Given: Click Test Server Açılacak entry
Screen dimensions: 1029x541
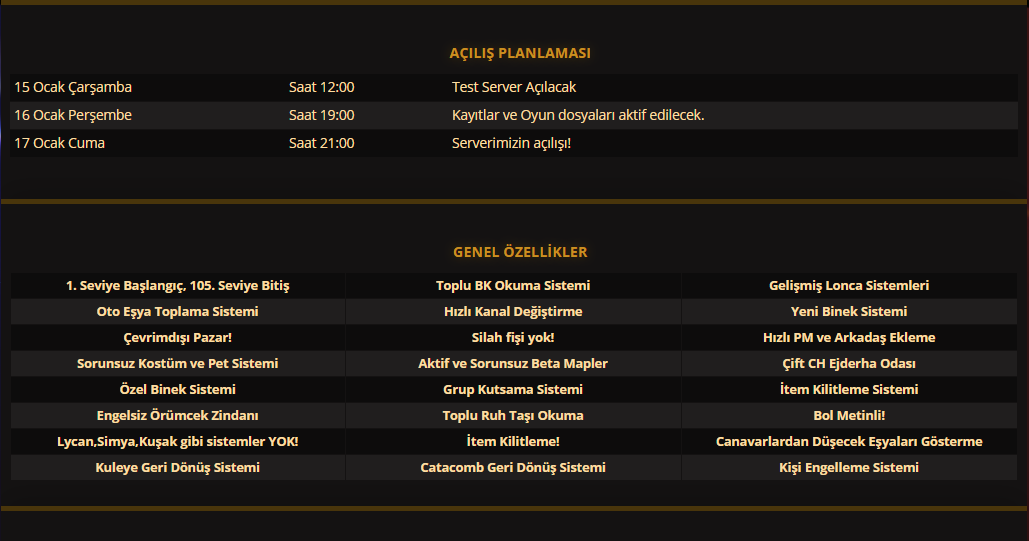Looking at the screenshot, I should (514, 87).
